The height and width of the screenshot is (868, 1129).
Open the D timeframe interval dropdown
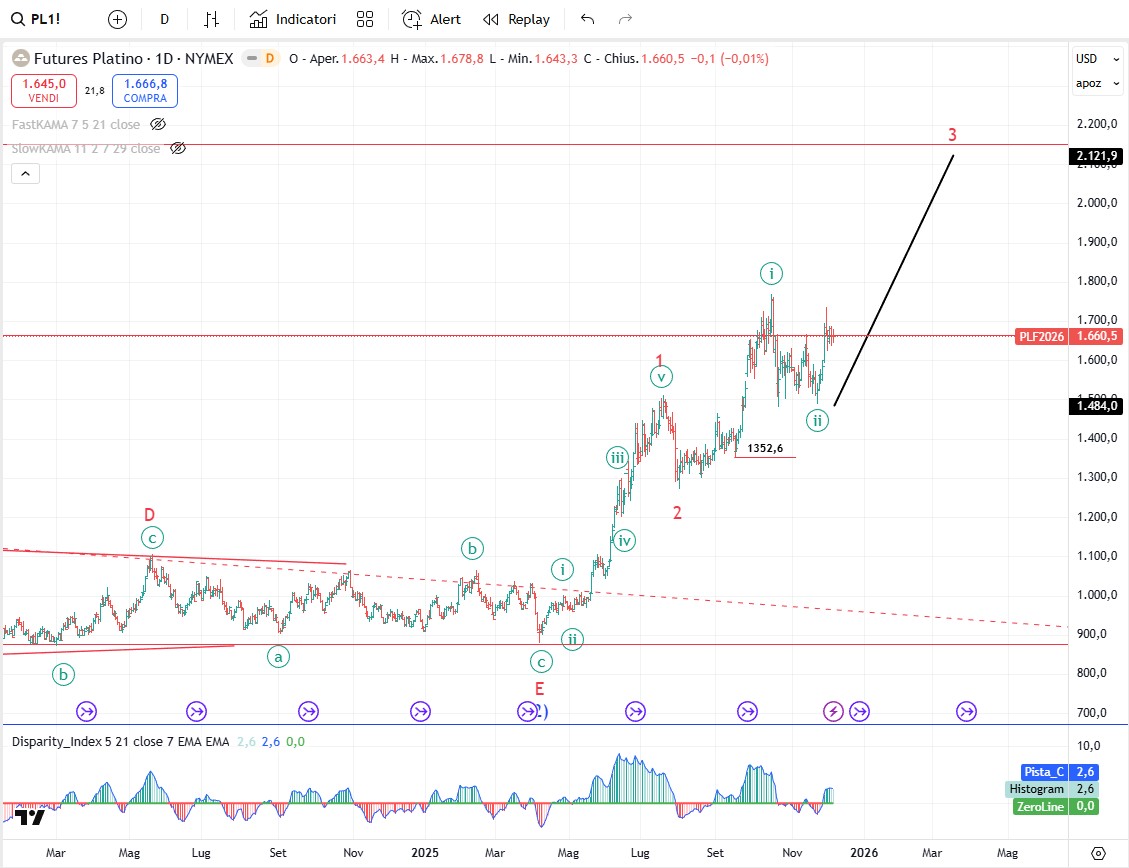(x=165, y=19)
